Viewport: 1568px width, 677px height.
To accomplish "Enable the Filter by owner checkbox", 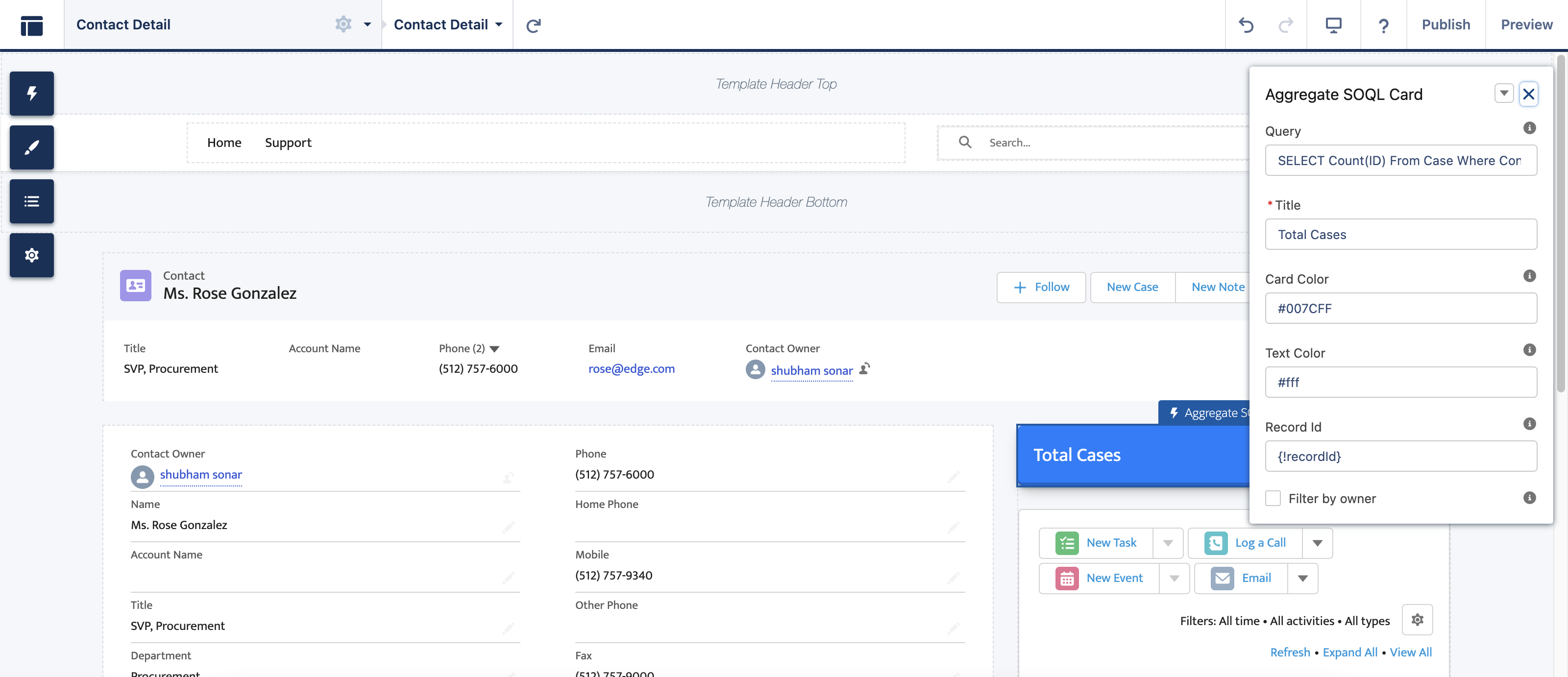I will point(1273,498).
